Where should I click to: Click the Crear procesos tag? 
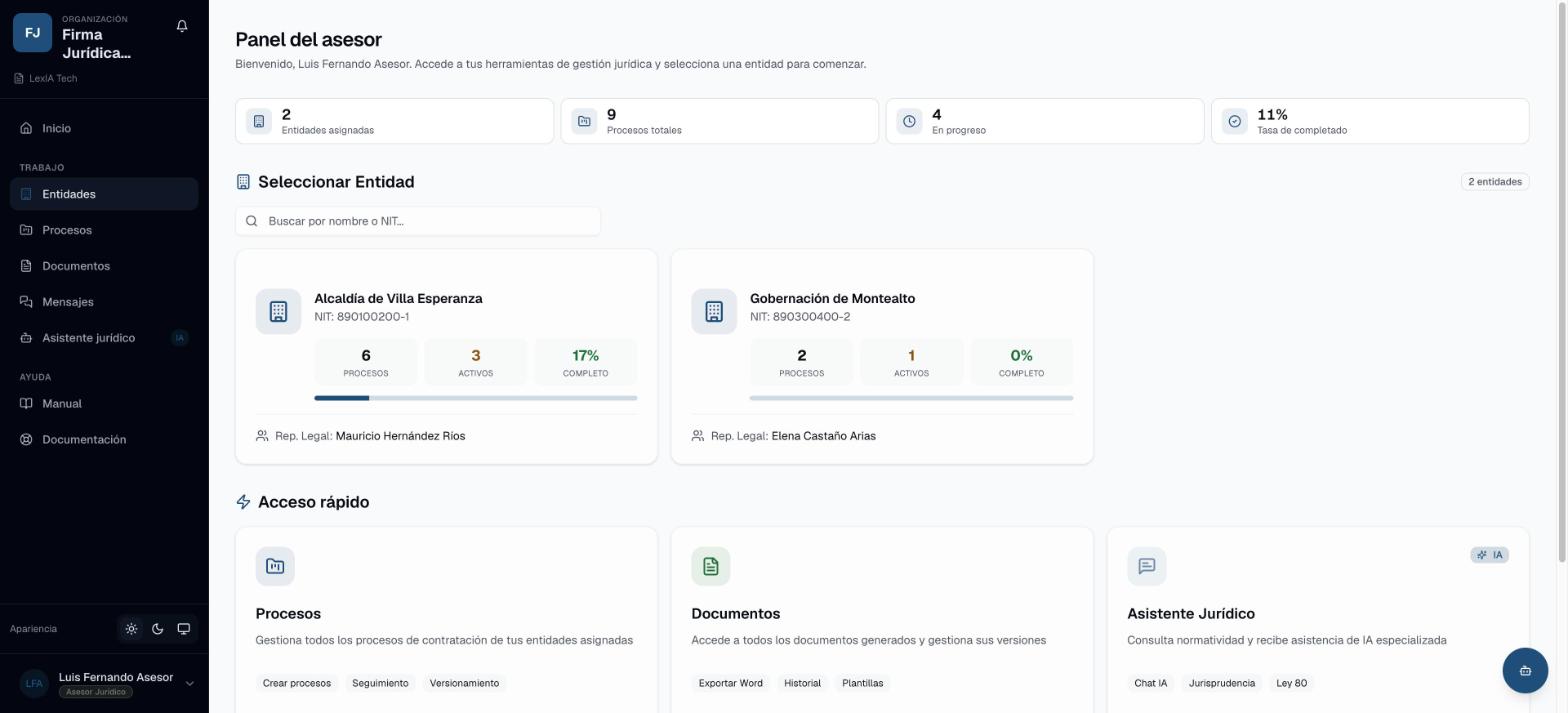pos(296,683)
